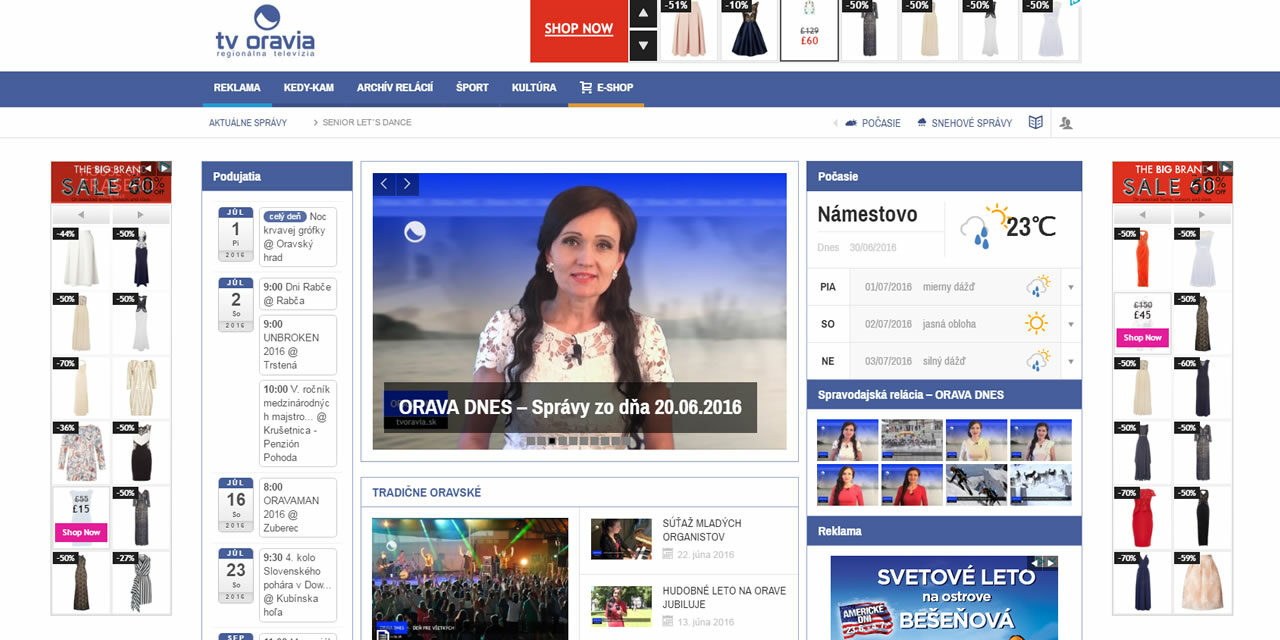The width and height of the screenshot is (1280, 640).
Task: Expand SO forecast row for 02/07/2016
Action: point(1070,325)
